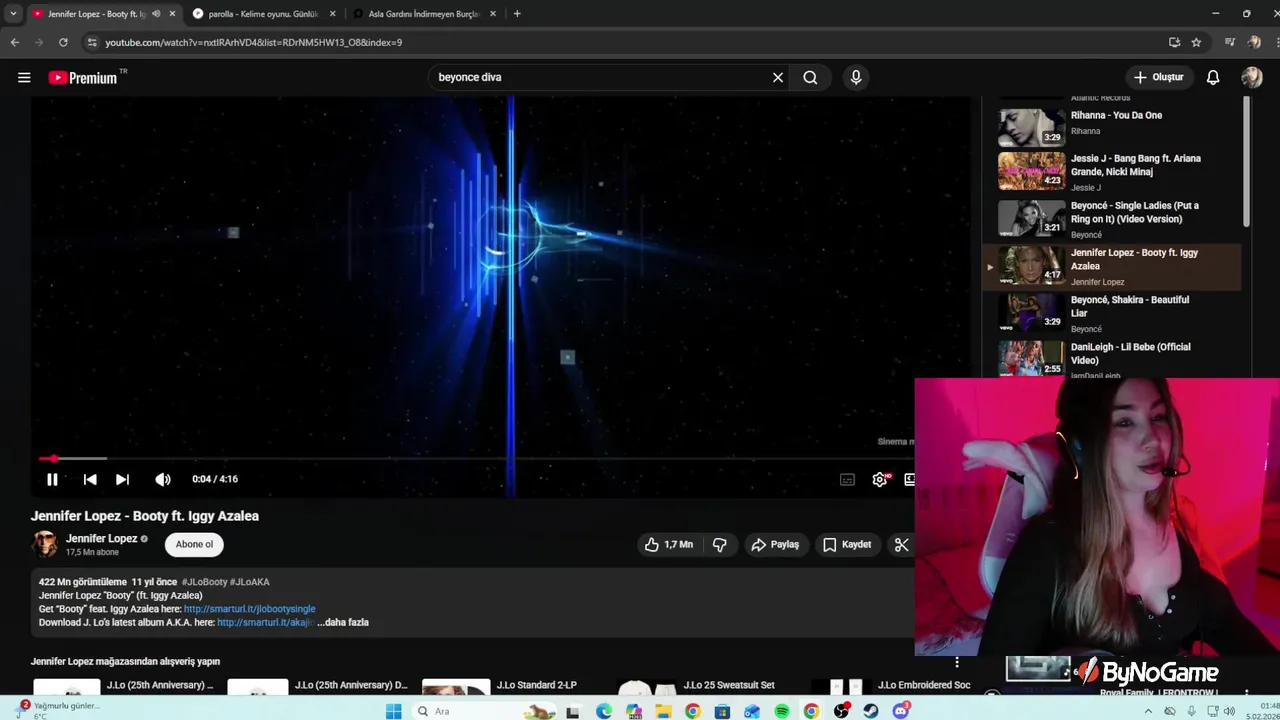Close the parolla browser tab

coord(332,14)
